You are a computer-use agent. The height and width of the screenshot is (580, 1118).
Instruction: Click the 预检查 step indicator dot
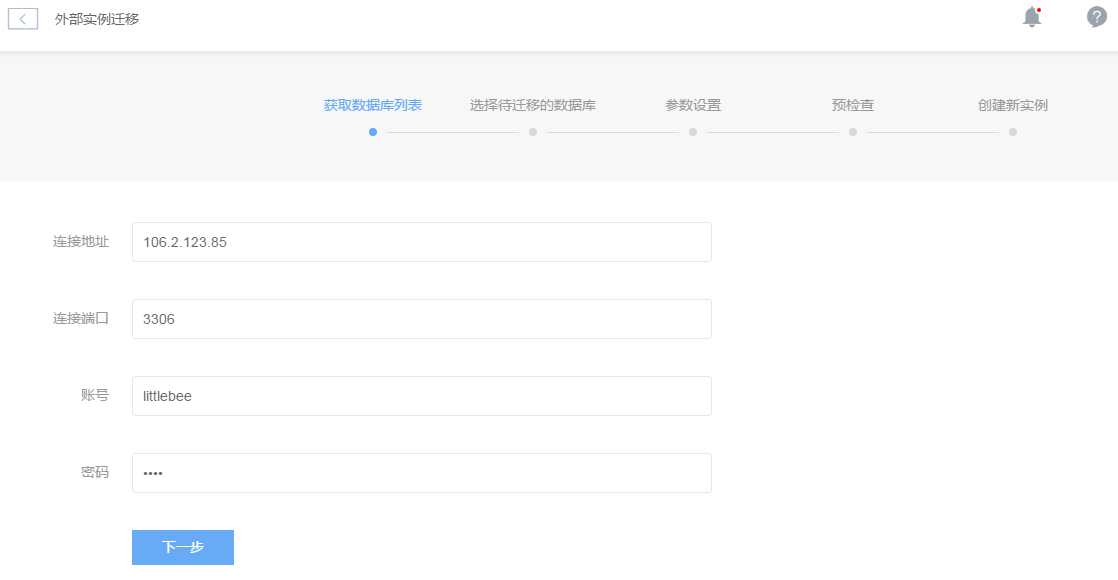[x=853, y=132]
